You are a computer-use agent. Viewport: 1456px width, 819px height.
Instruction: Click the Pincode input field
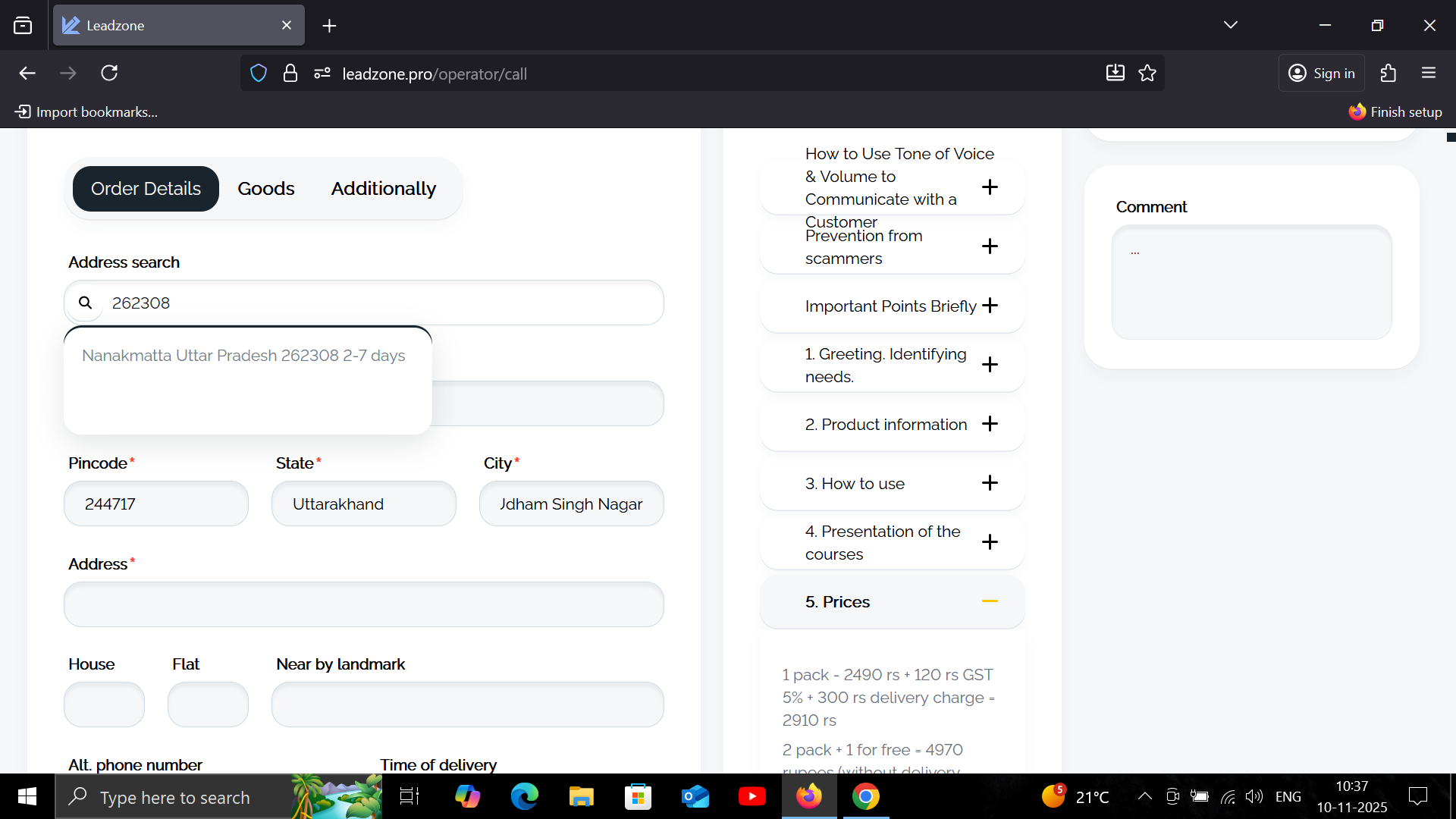[x=156, y=504]
